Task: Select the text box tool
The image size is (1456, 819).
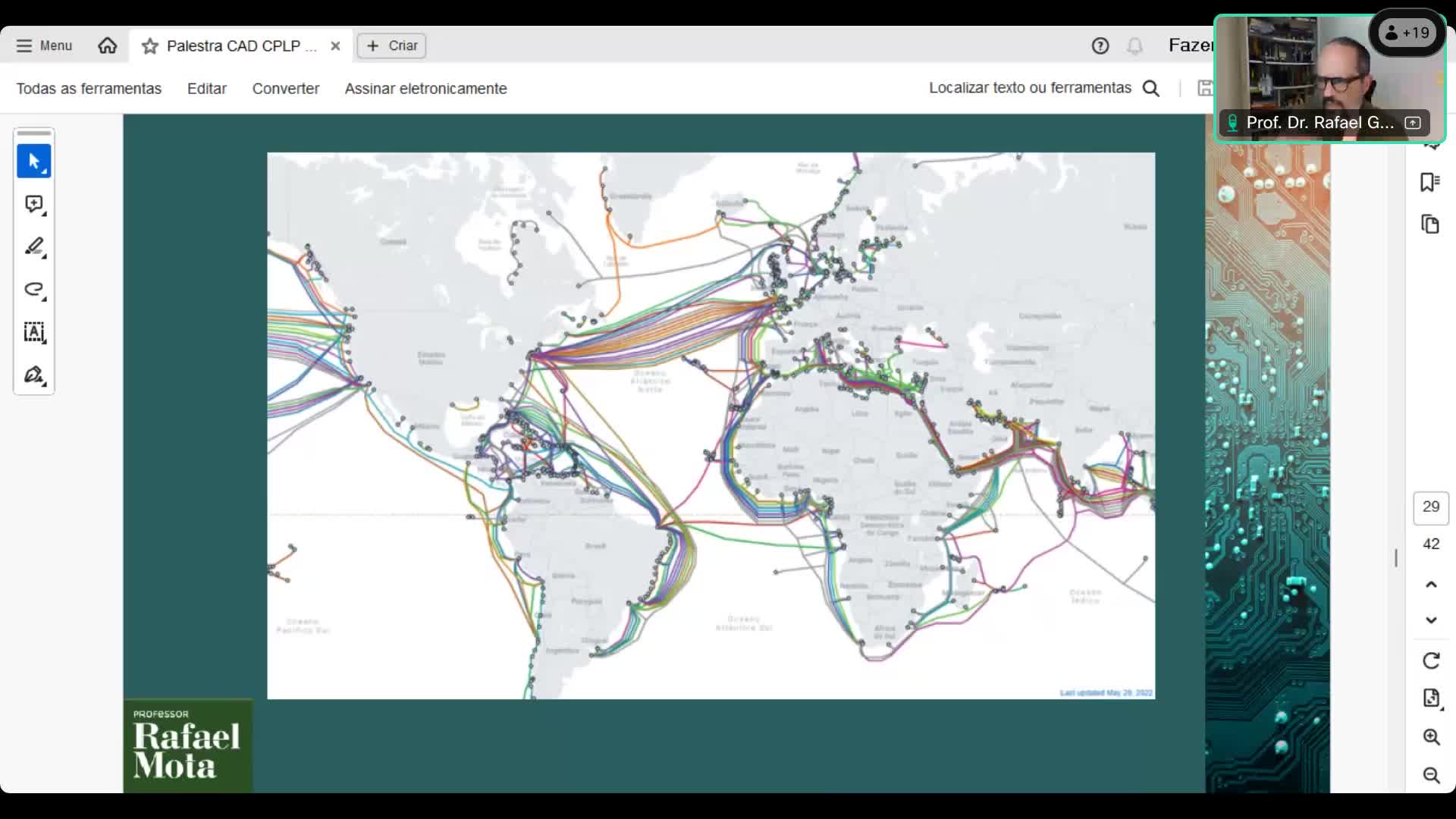Action: pyautogui.click(x=34, y=332)
